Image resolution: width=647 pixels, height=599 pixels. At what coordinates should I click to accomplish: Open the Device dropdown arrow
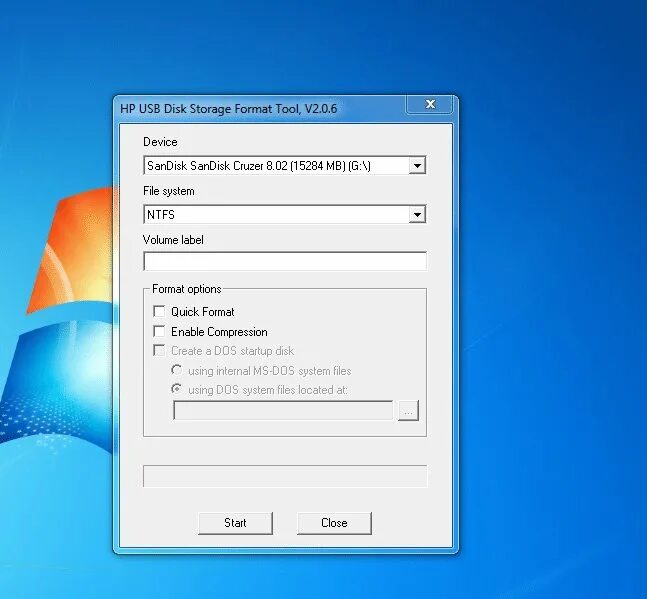[417, 166]
